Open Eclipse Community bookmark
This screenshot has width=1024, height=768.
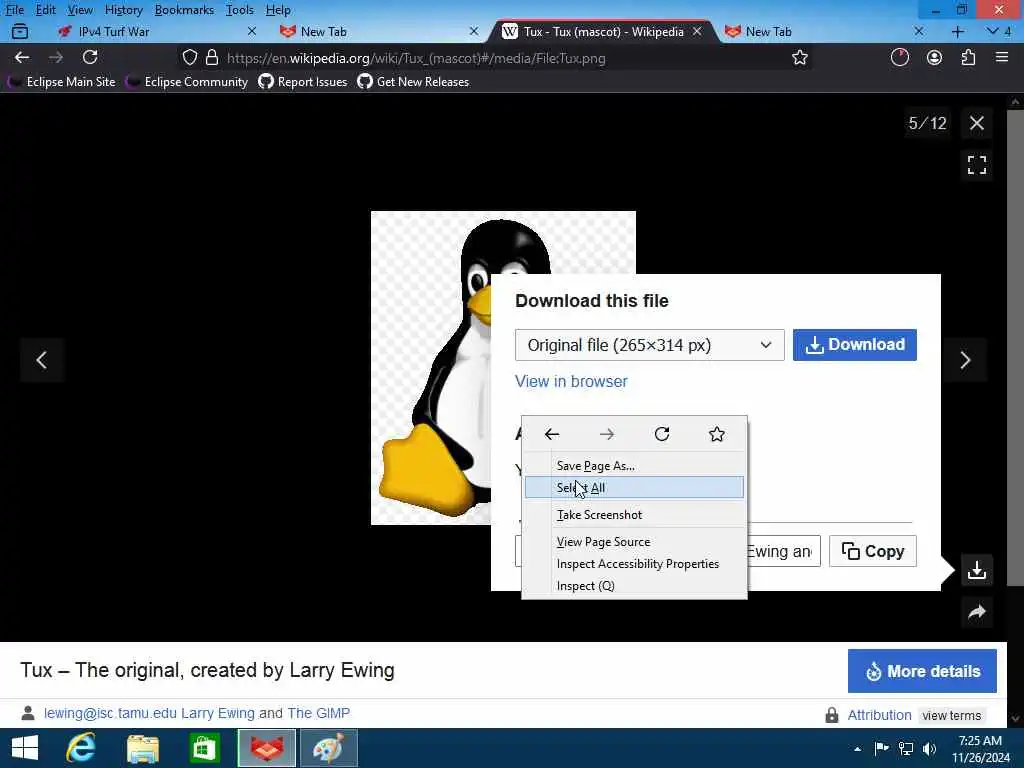[x=187, y=82]
